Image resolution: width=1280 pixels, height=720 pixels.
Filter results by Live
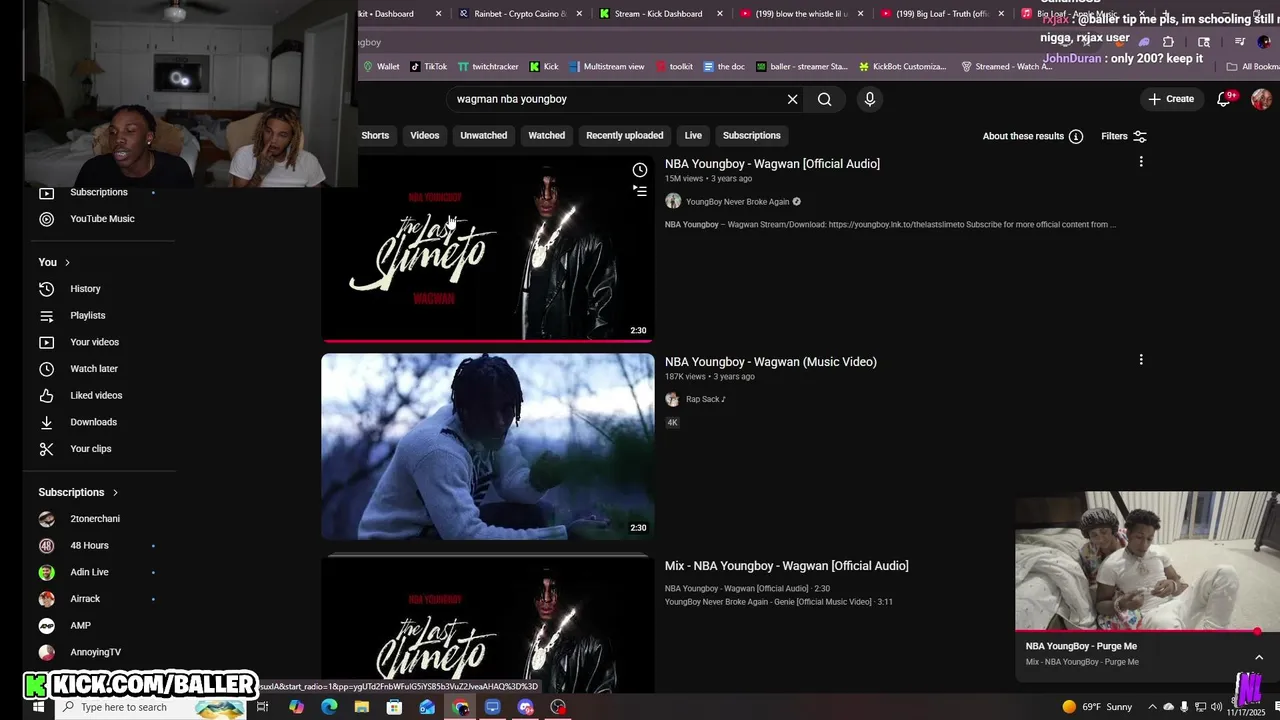click(x=693, y=136)
